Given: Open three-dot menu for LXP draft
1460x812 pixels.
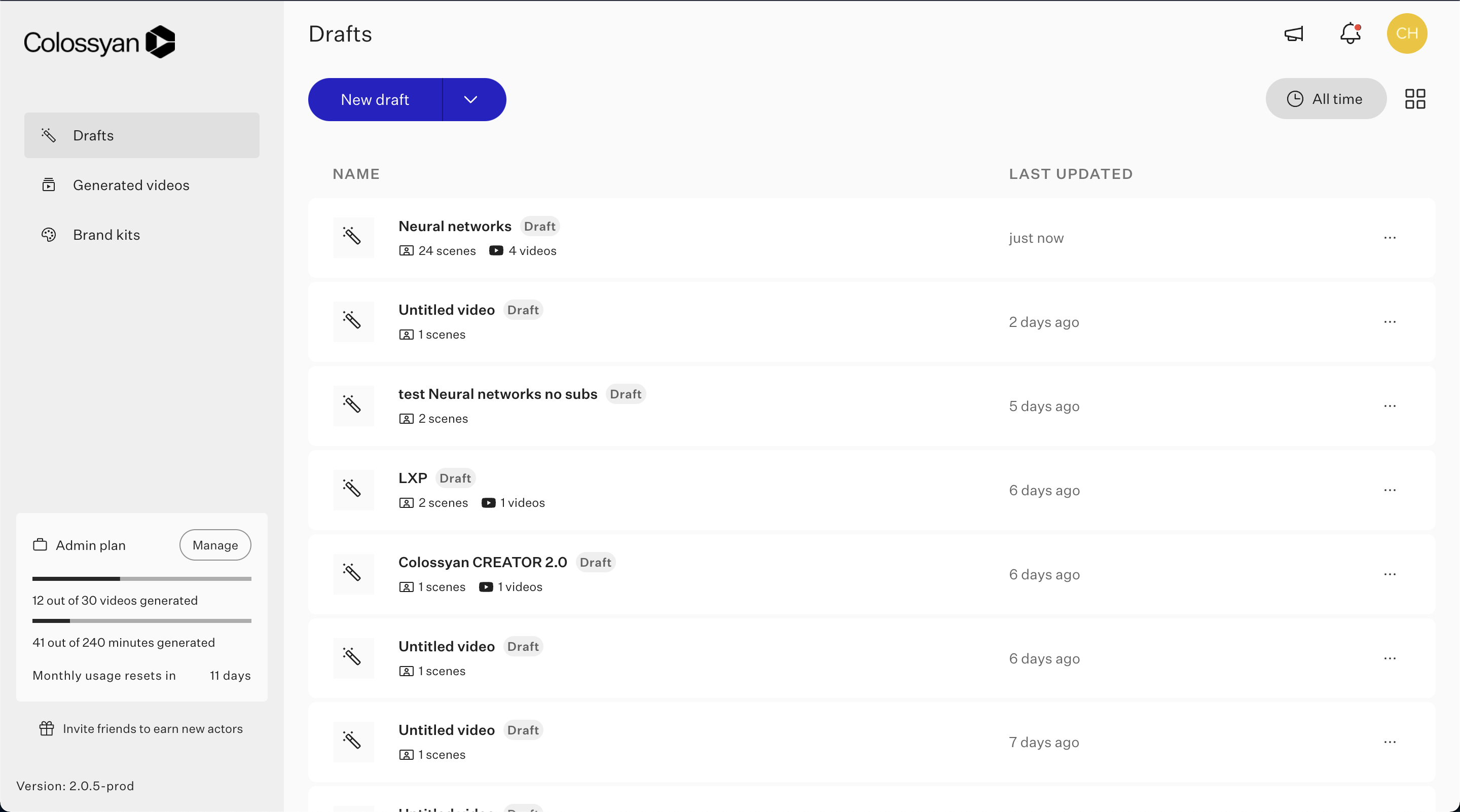Looking at the screenshot, I should tap(1389, 490).
